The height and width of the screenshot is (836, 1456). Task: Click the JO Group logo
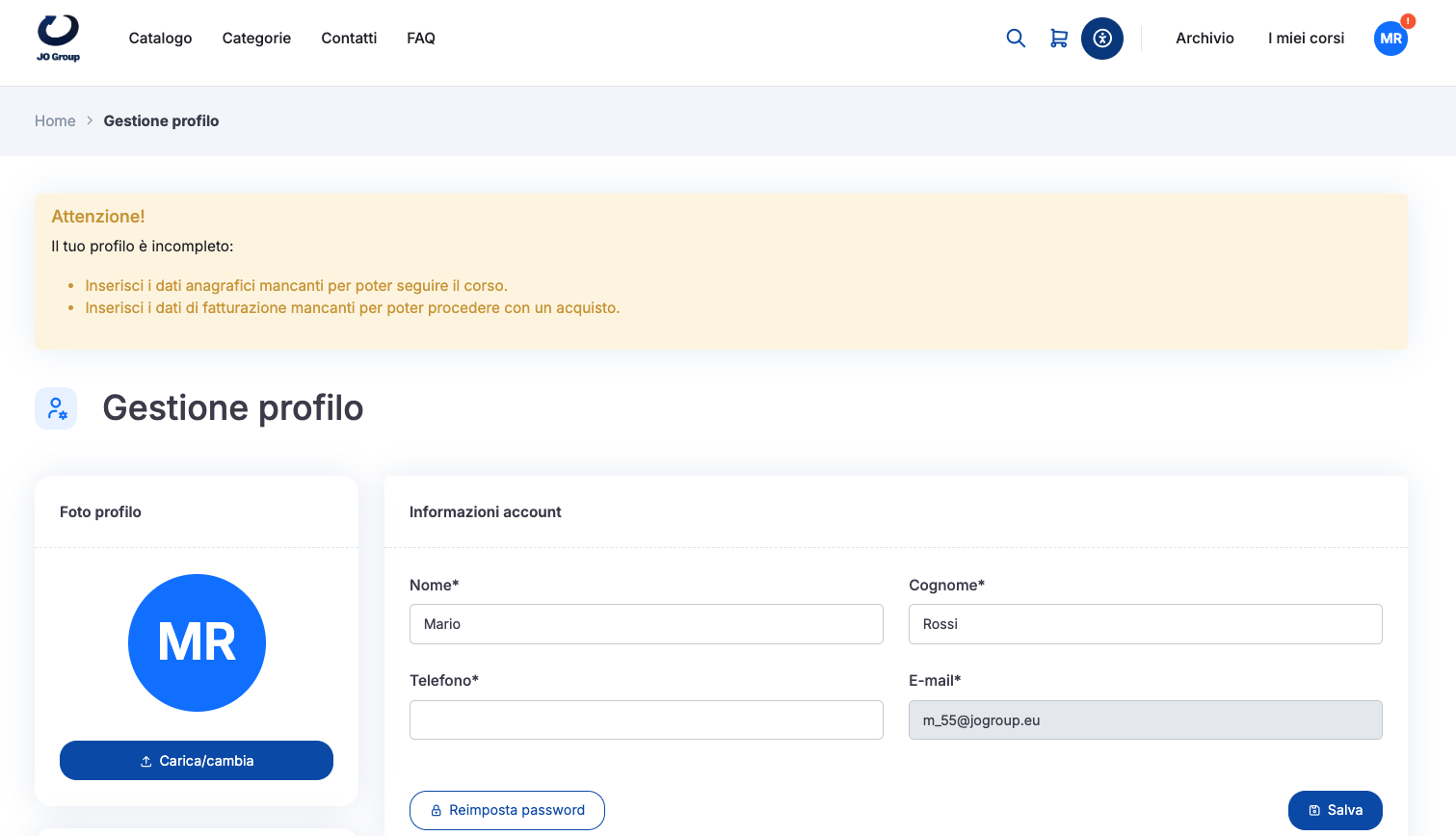(x=58, y=39)
